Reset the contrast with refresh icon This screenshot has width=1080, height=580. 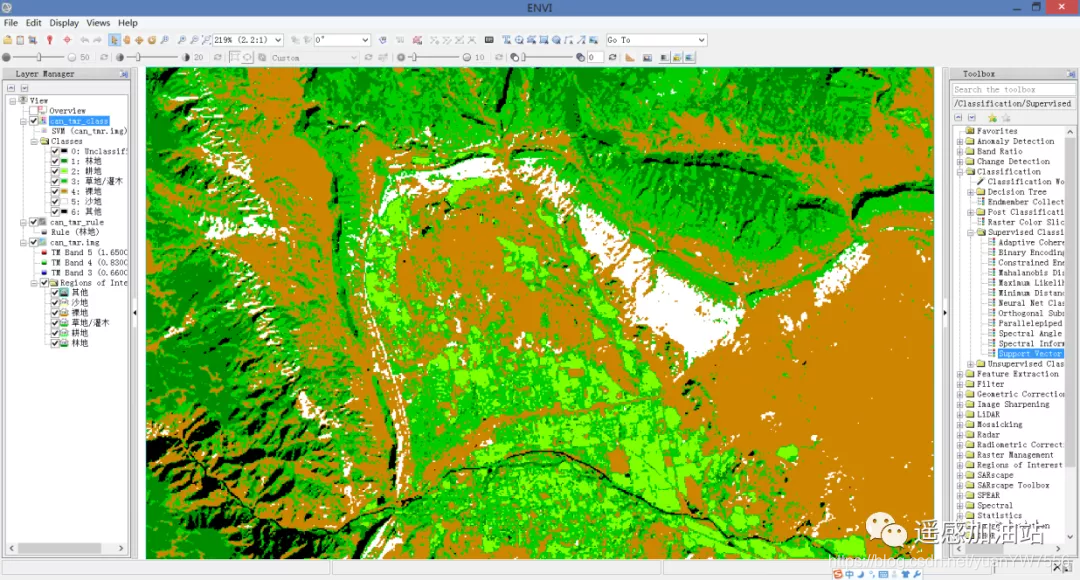[218, 57]
